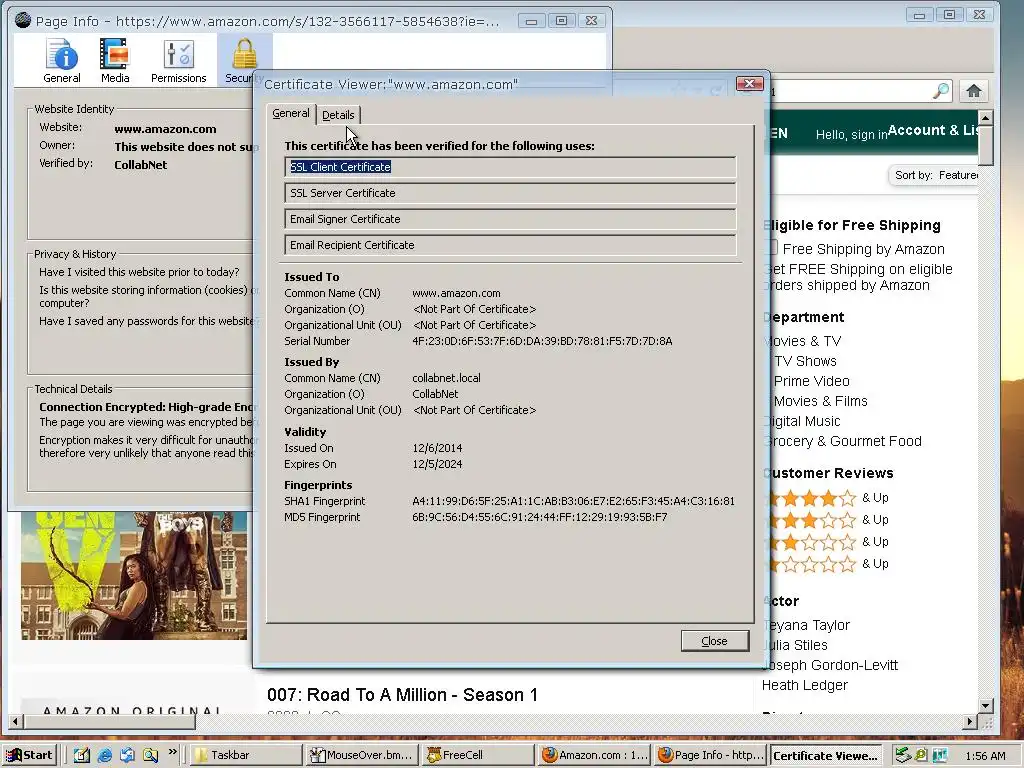
Task: Open the Movies & Films department link
Action: pos(820,401)
